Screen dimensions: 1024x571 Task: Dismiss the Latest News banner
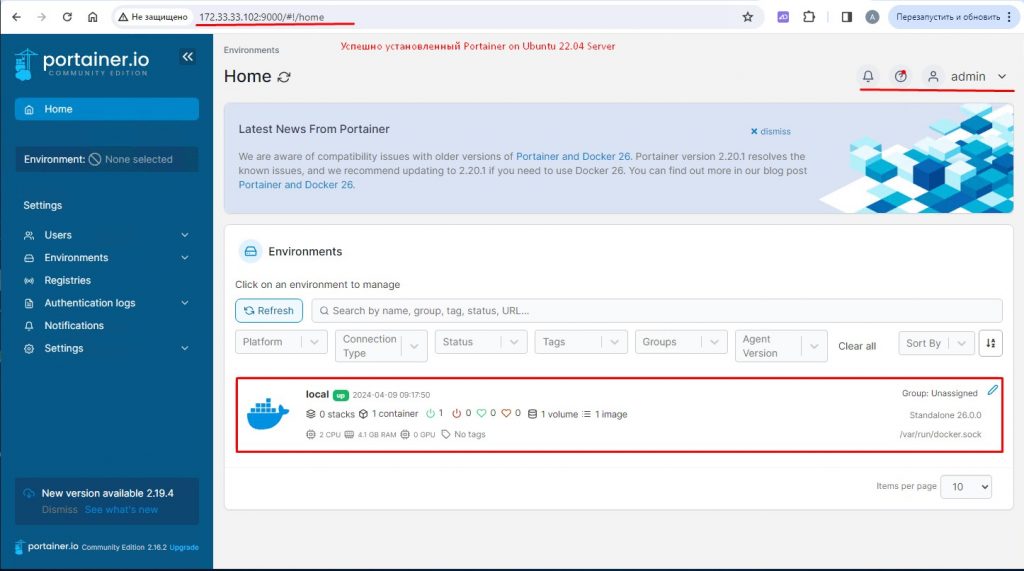(x=771, y=131)
